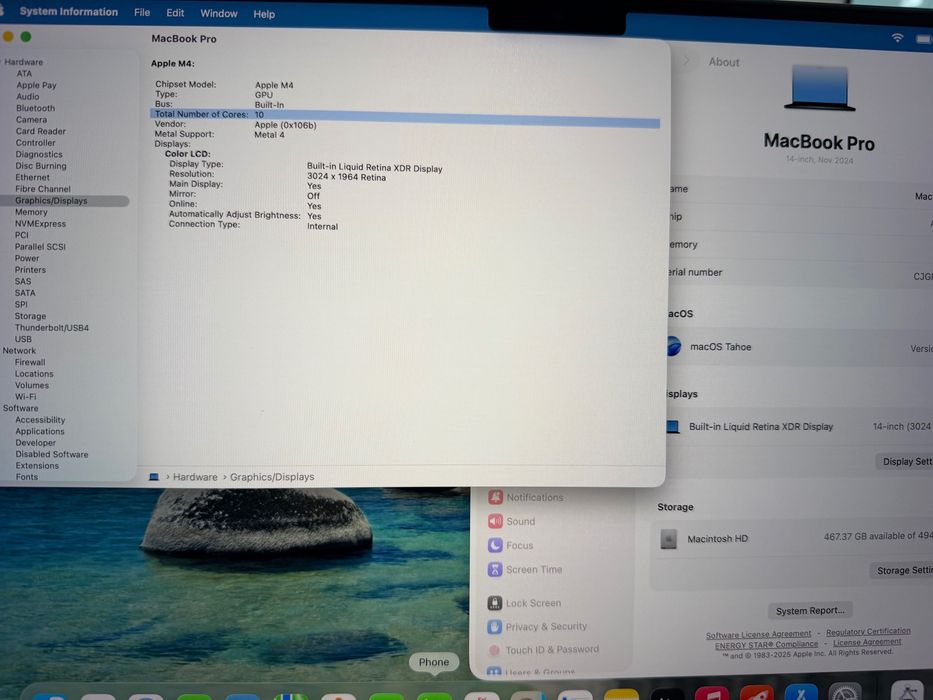Open the ENERGY STAR Compliance link
The width and height of the screenshot is (933, 700).
coord(766,645)
